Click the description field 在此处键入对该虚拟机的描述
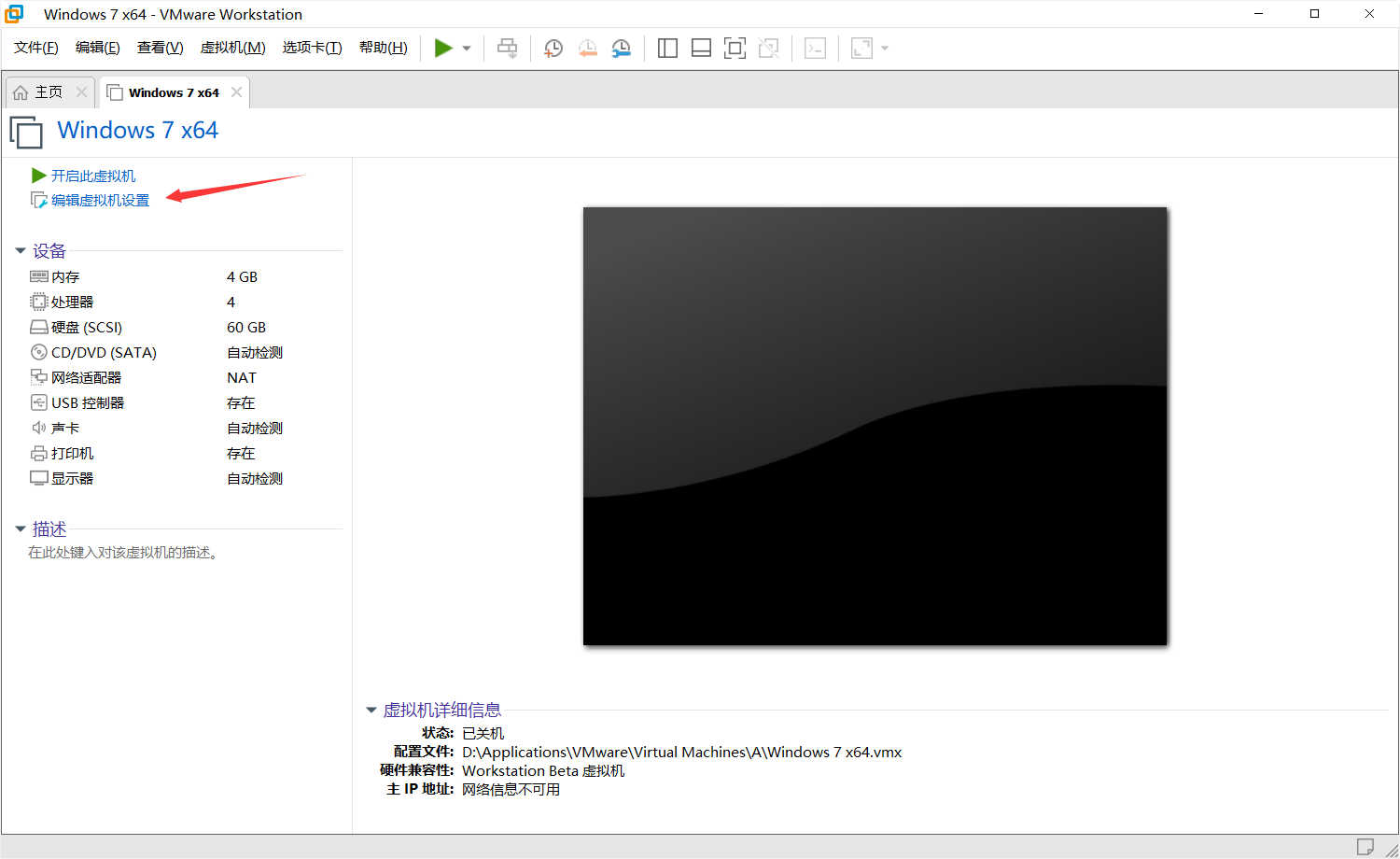The height and width of the screenshot is (859, 1400). 123,553
